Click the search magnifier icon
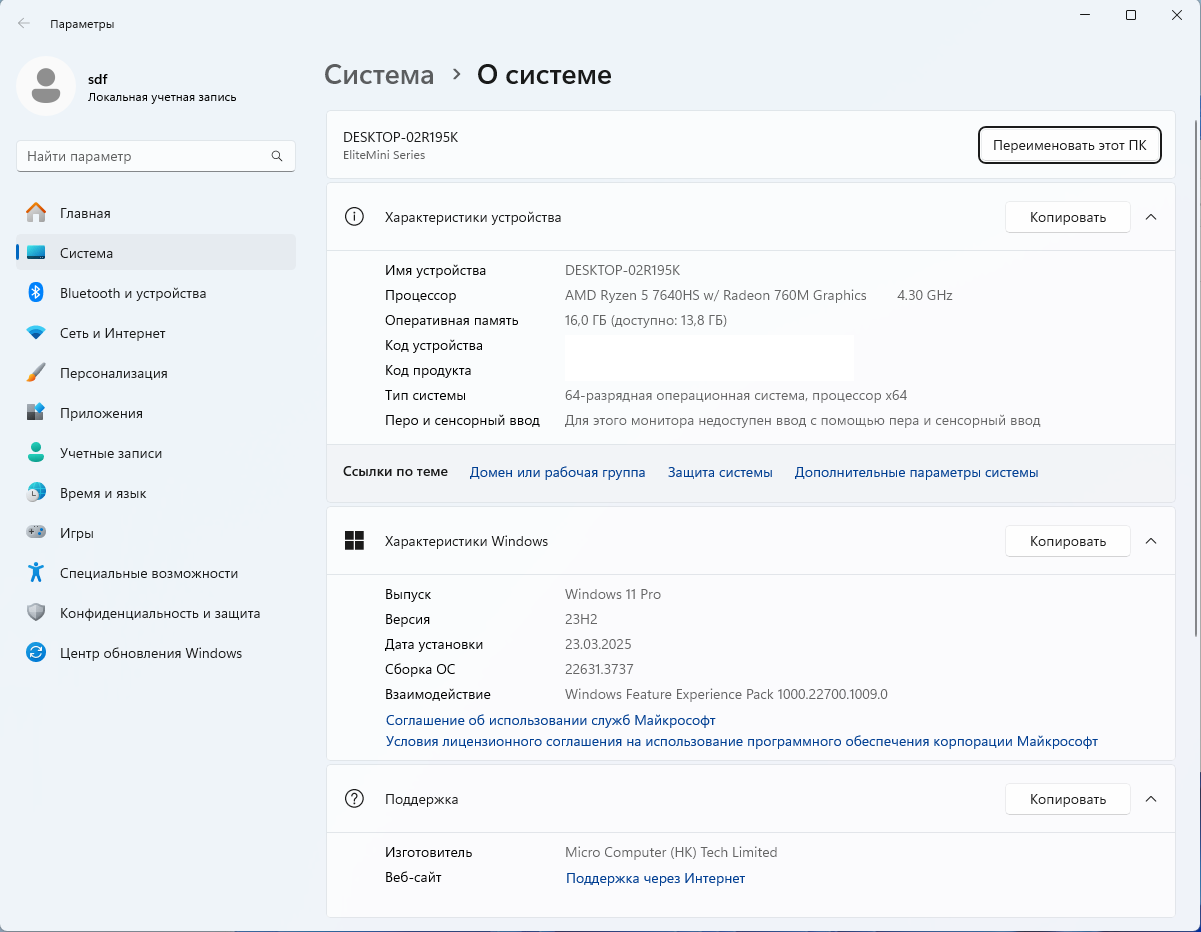 click(277, 157)
